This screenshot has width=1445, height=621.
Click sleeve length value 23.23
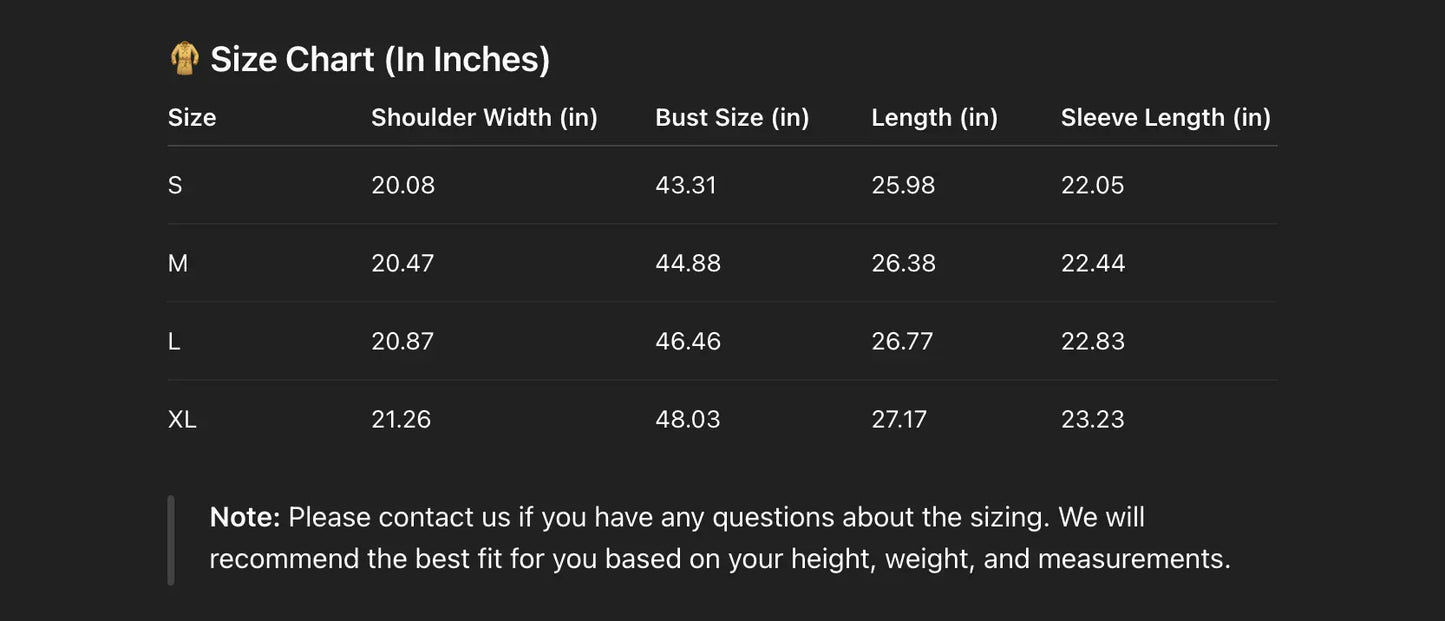[x=1092, y=419]
